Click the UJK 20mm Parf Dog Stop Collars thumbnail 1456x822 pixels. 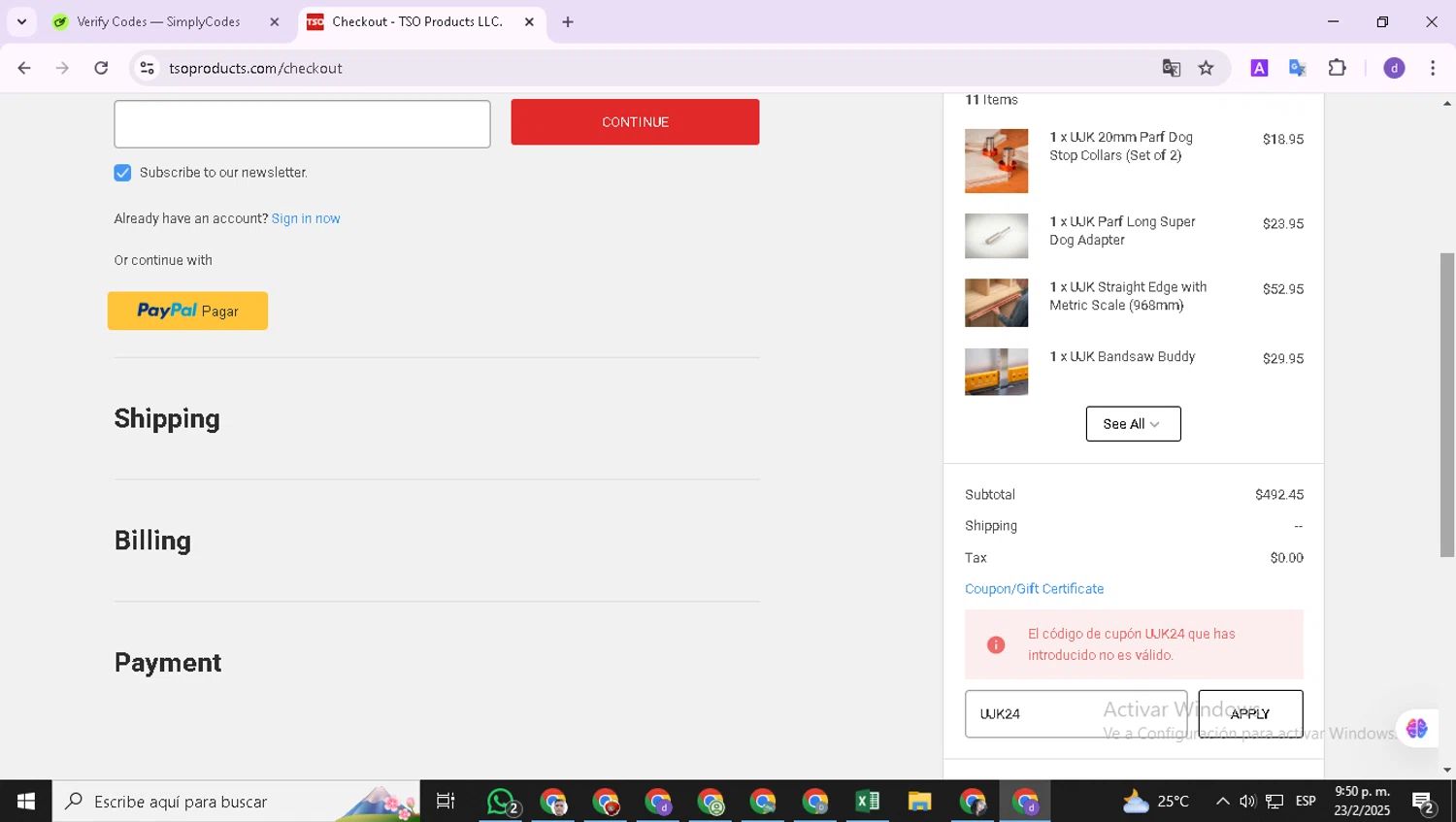(996, 161)
